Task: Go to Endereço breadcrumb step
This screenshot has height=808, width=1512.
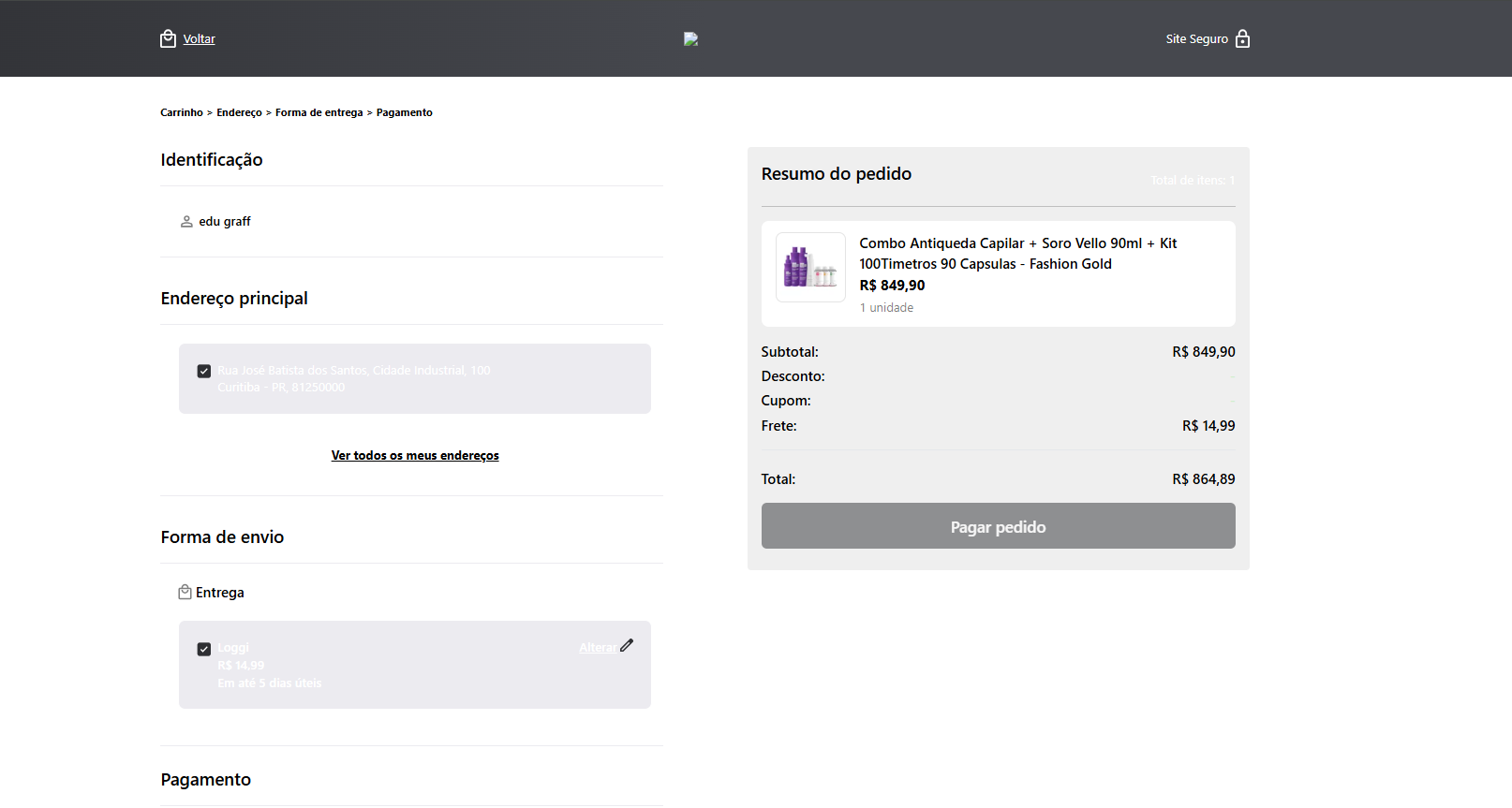Action: click(239, 112)
